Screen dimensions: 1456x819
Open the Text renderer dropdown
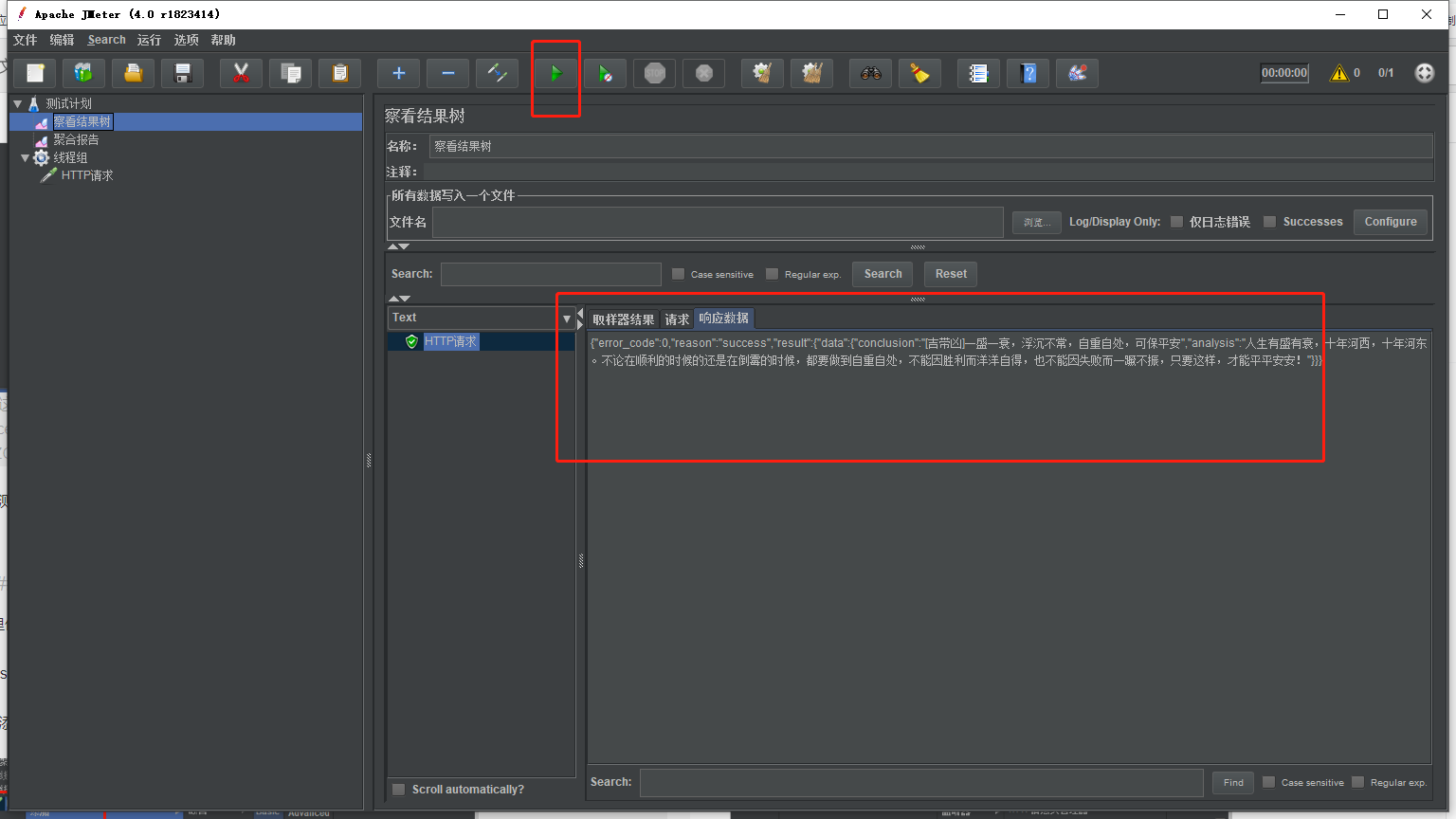567,318
